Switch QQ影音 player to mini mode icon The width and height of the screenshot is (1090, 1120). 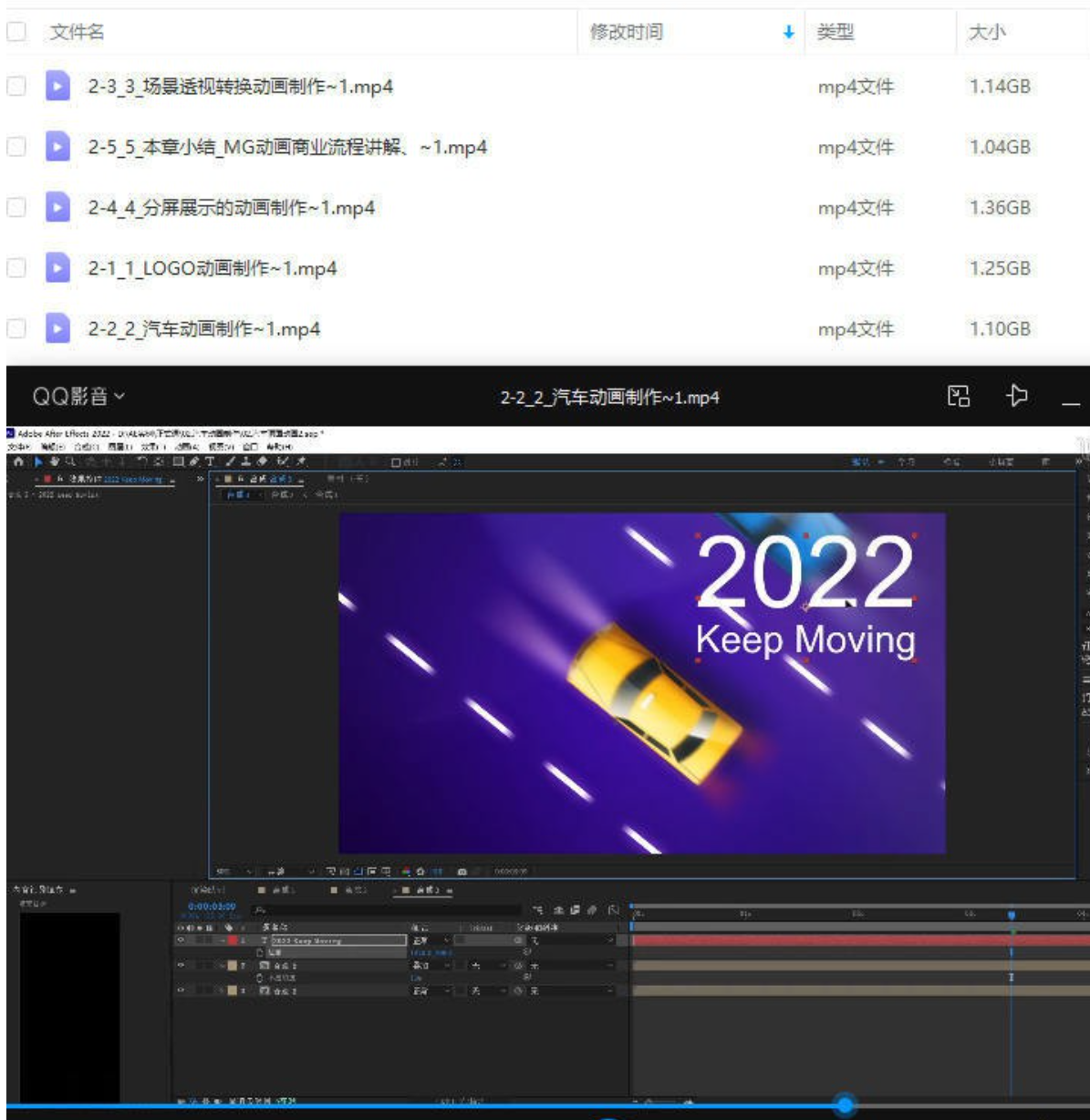pos(959,396)
